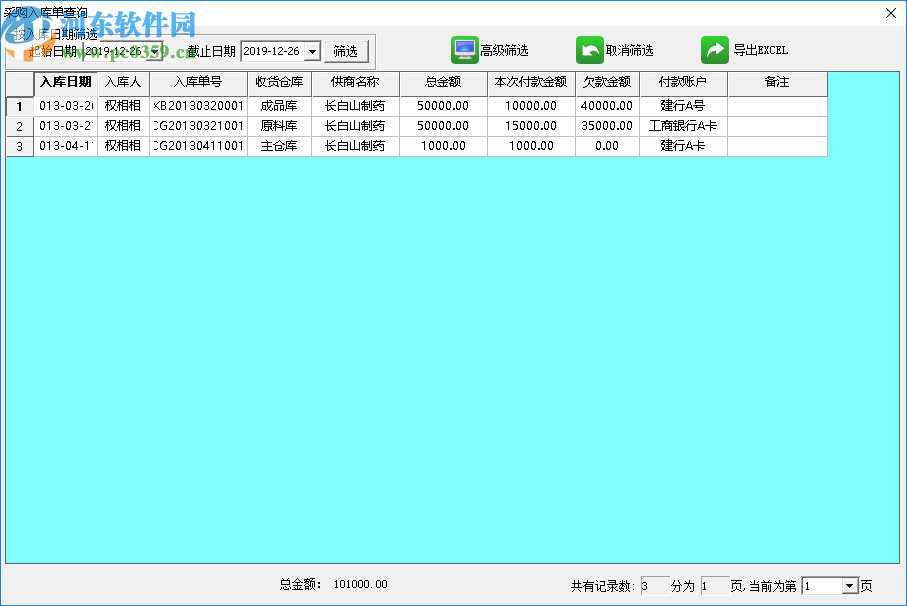Open advanced filter via 高级筛选 label

pyautogui.click(x=504, y=51)
